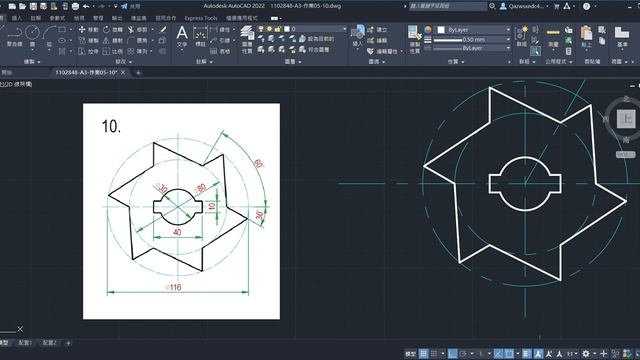Click the Erase tool icon
Viewport: 640px width, 360px height.
(163, 30)
